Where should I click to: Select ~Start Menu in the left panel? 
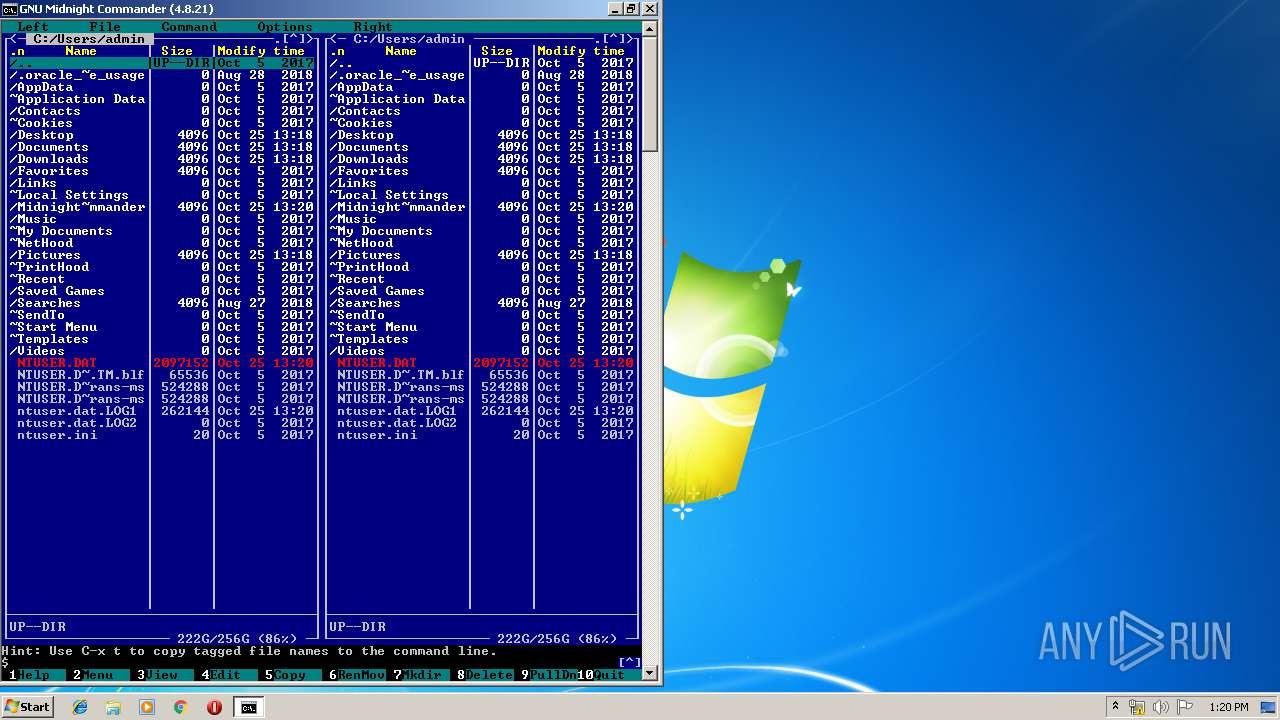[161, 327]
